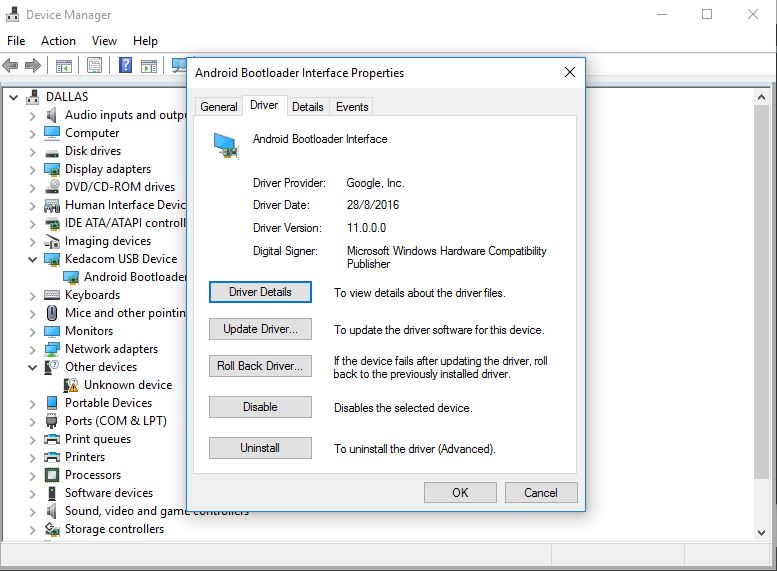
Task: Collapse the Kedacom USB Device node
Action: (x=33, y=259)
